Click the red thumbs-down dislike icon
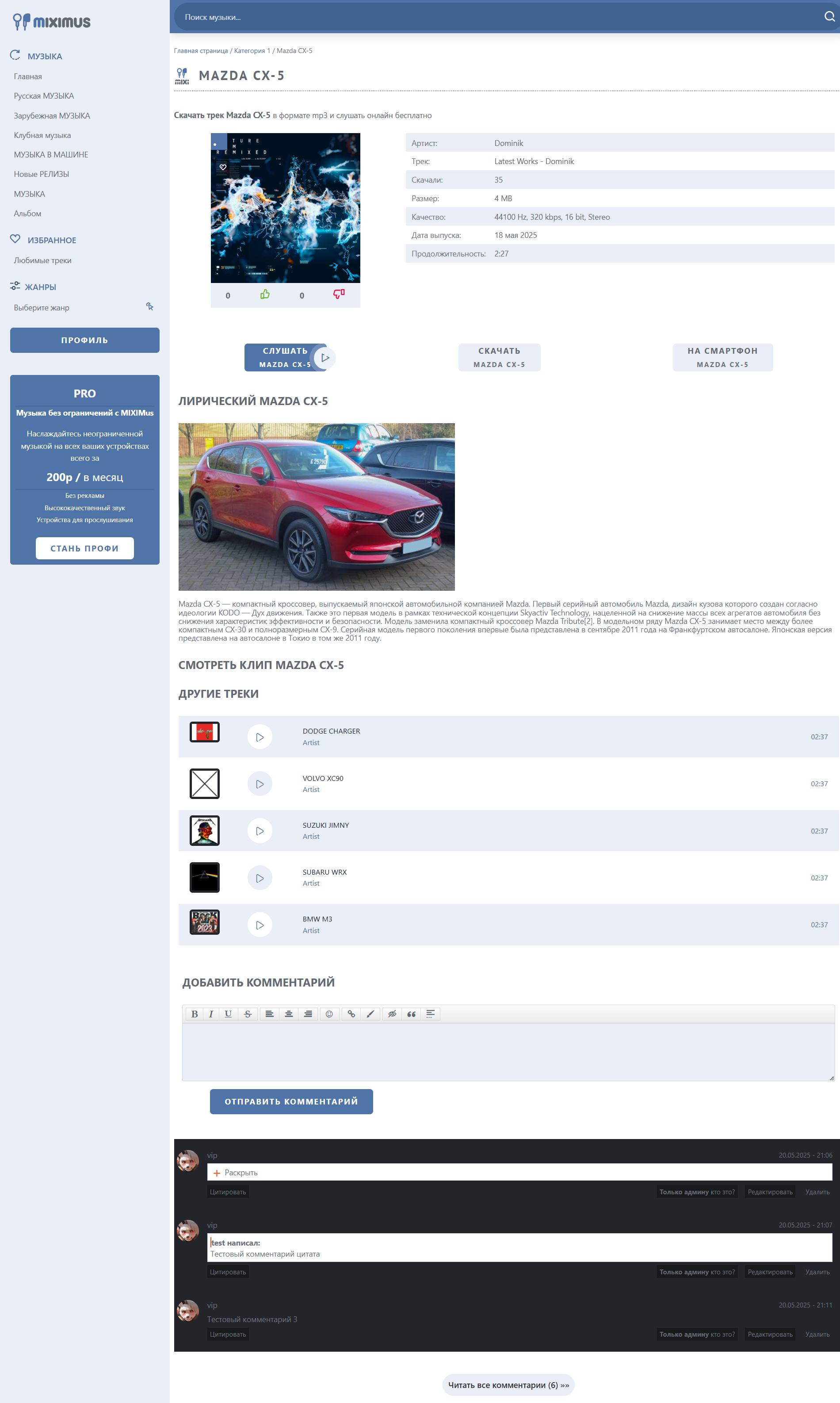Screen dimensions: 840x1403 click(339, 294)
